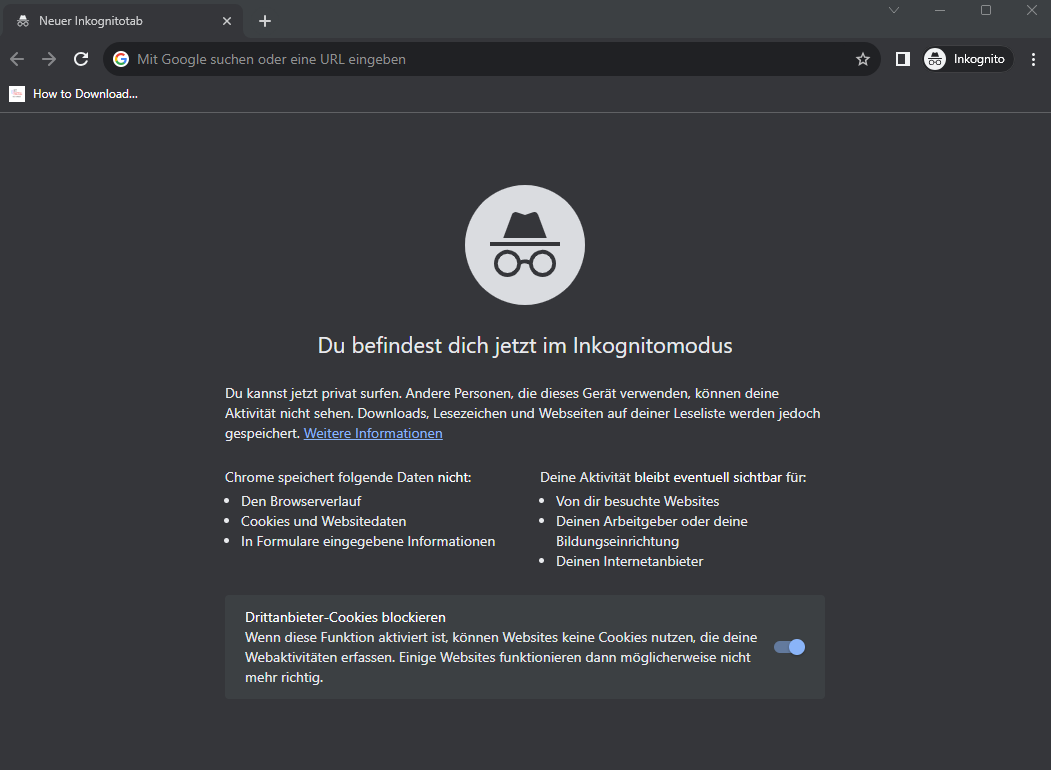The image size is (1051, 770).
Task: Bookmark this tab with the star icon
Action: (x=863, y=59)
